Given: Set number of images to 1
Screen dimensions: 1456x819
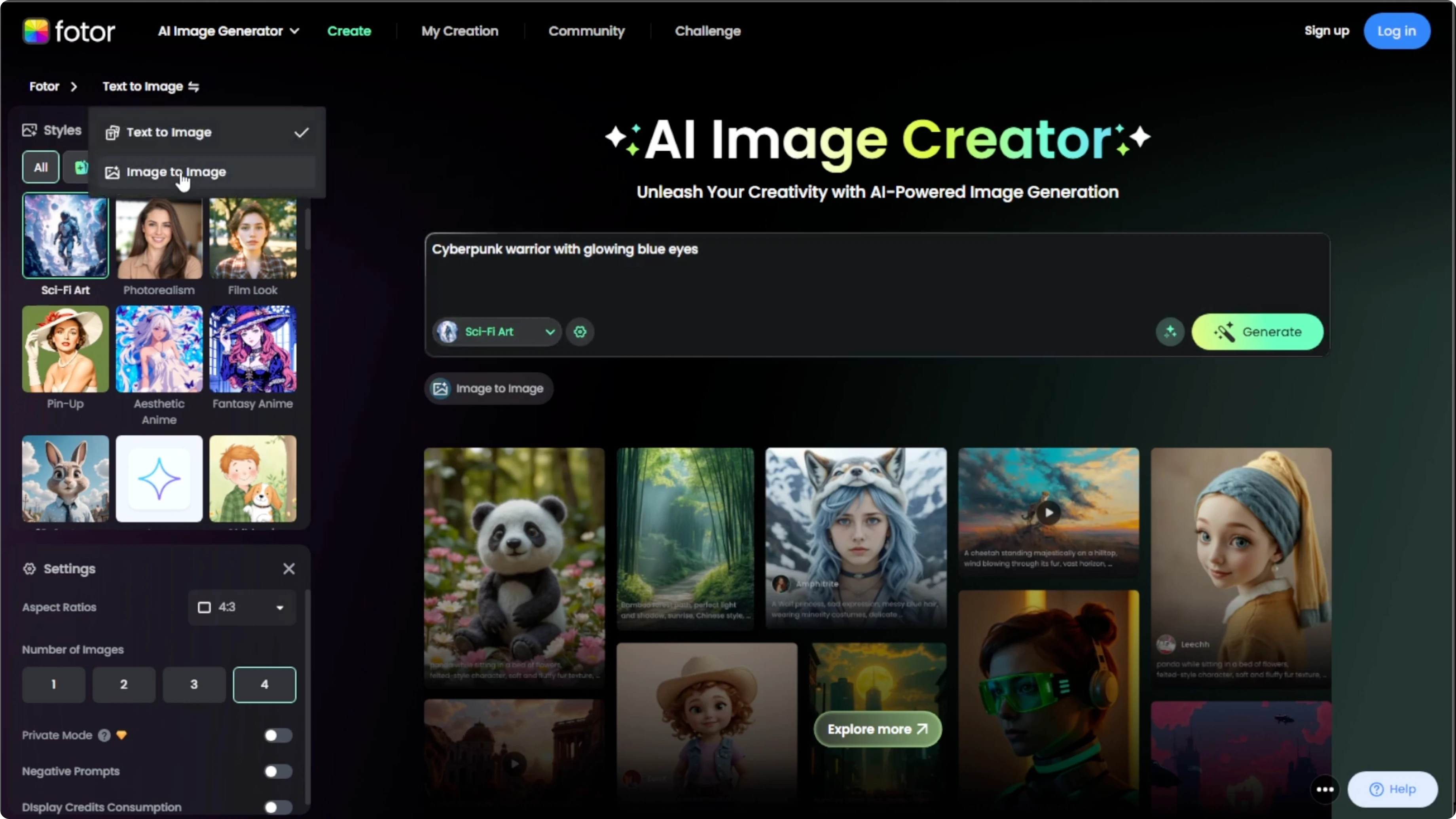Looking at the screenshot, I should (54, 684).
